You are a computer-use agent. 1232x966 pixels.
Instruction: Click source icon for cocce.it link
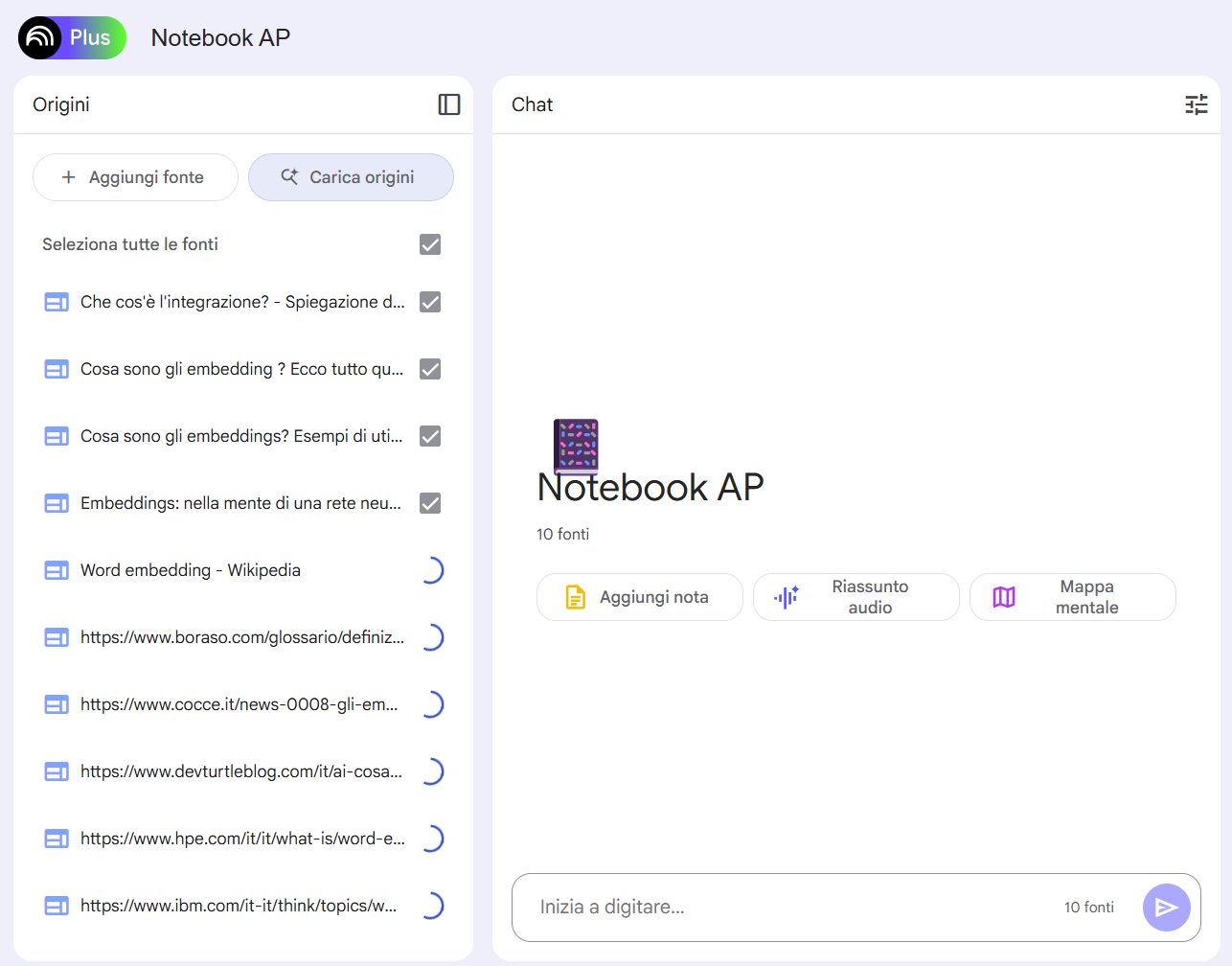coord(57,704)
